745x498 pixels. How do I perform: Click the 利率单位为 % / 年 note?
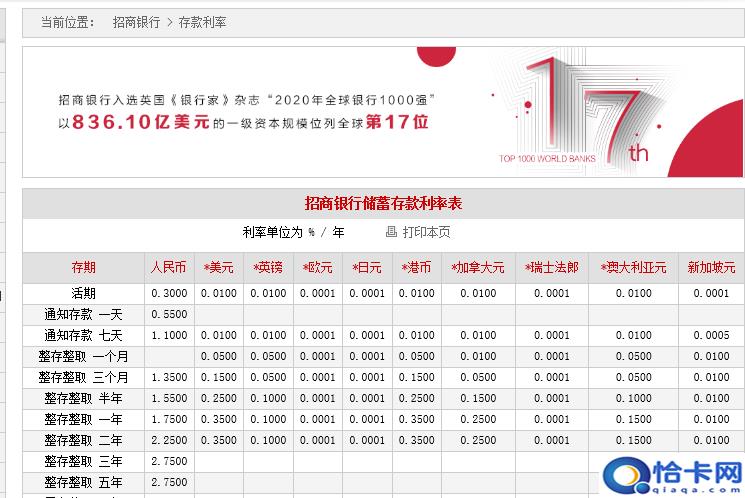(293, 232)
